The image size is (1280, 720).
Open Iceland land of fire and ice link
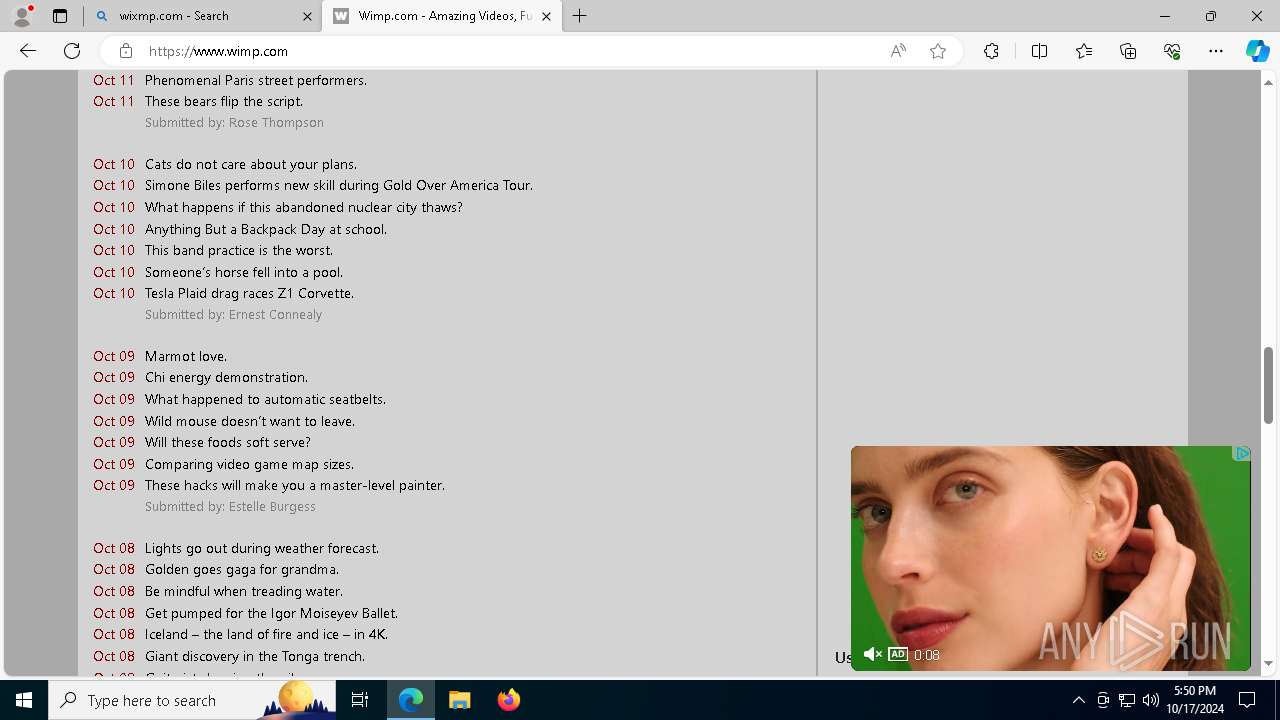point(266,634)
